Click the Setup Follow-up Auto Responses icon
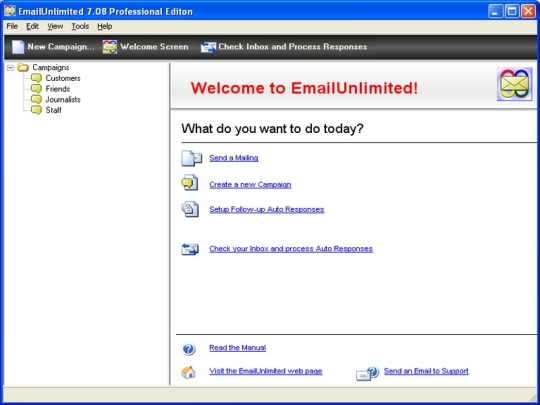This screenshot has height=405, width=540. click(190, 209)
